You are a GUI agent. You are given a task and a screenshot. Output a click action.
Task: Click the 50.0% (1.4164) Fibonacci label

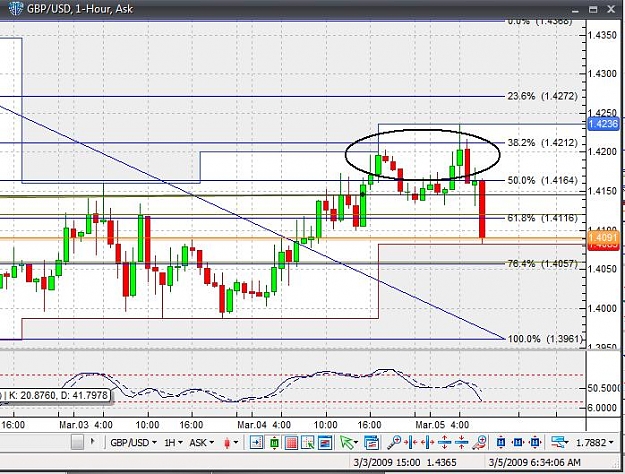click(x=542, y=180)
